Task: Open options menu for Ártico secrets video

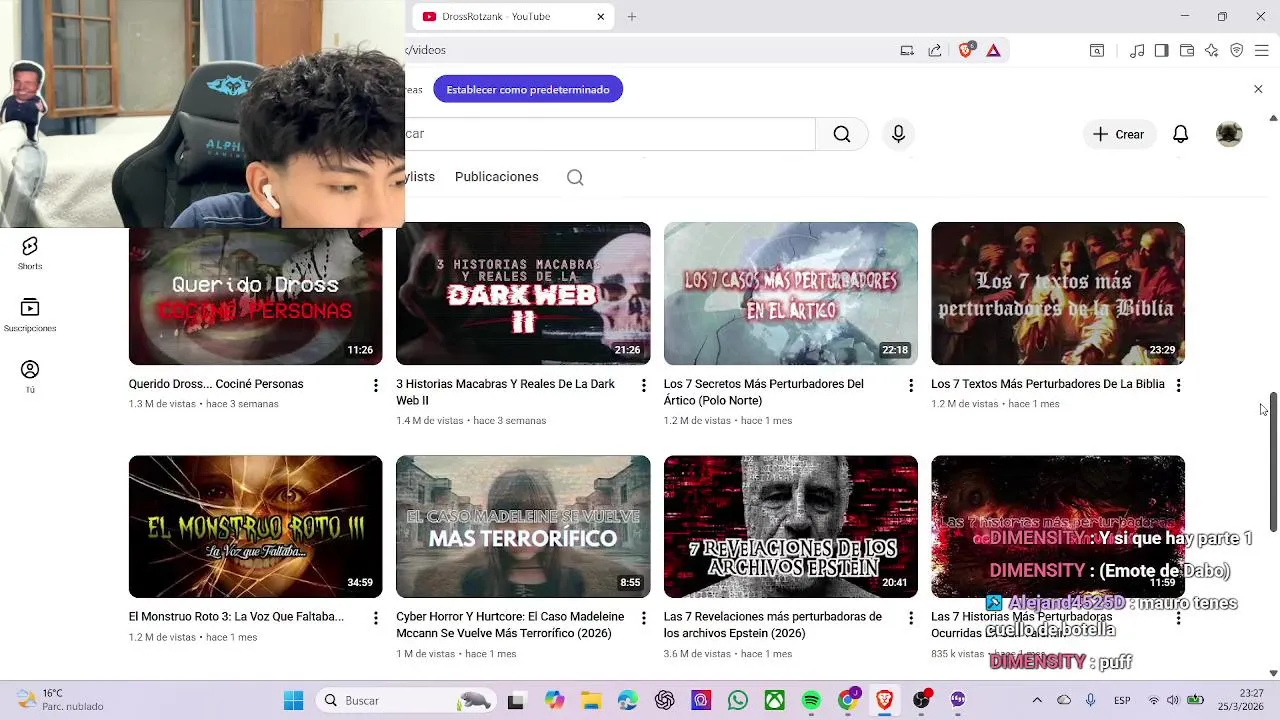Action: [x=911, y=385]
